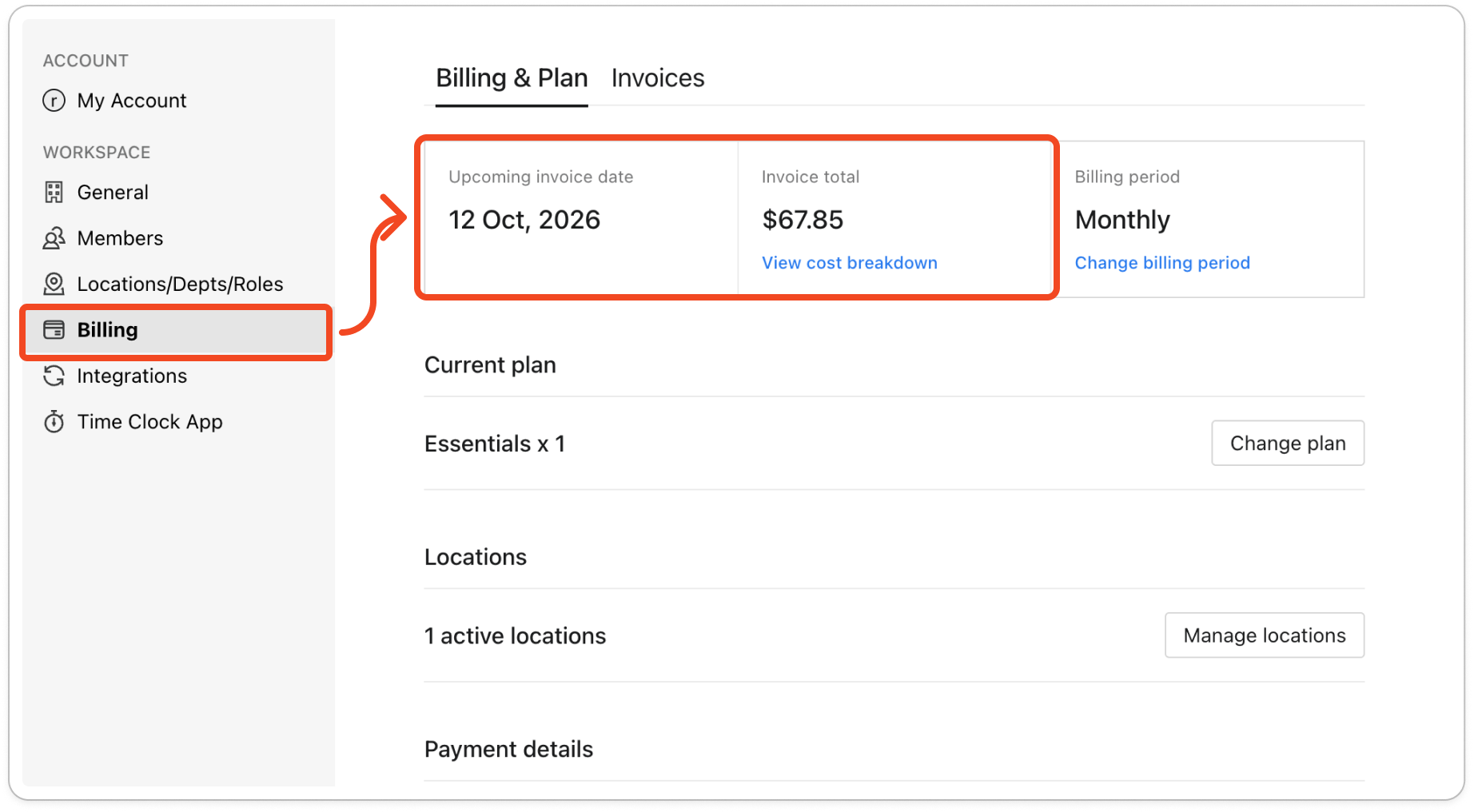
Task: Open Integrations settings
Action: pyautogui.click(x=132, y=376)
